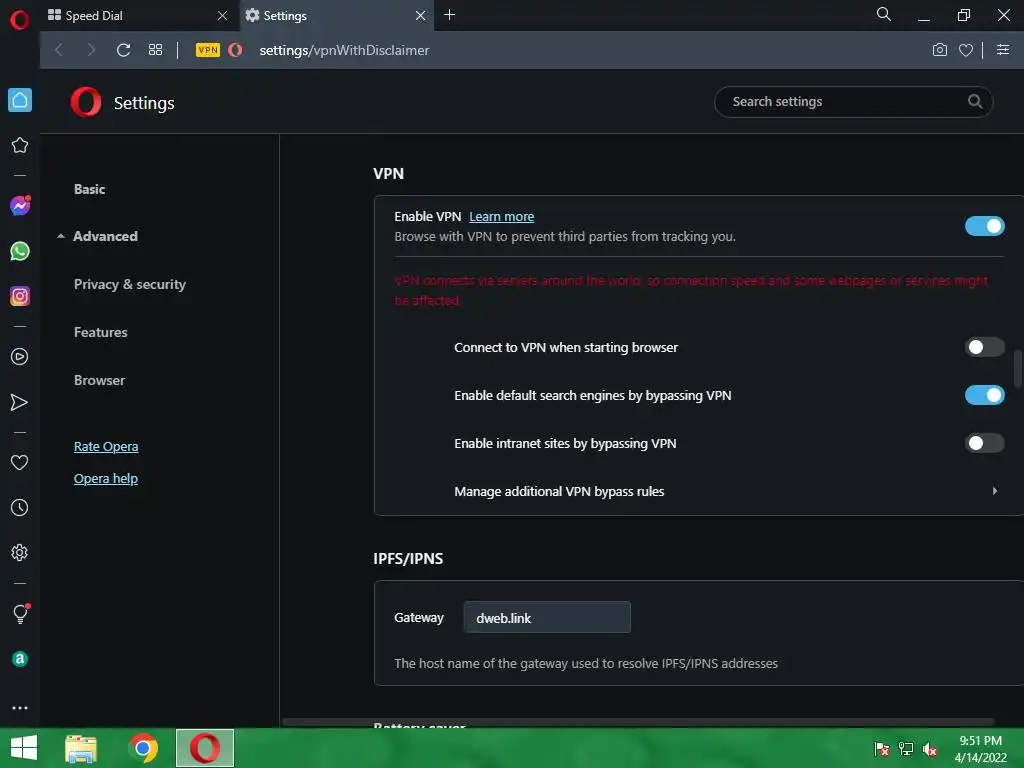This screenshot has height=768, width=1024.
Task: Click the VPN badge in address bar
Action: coord(208,50)
